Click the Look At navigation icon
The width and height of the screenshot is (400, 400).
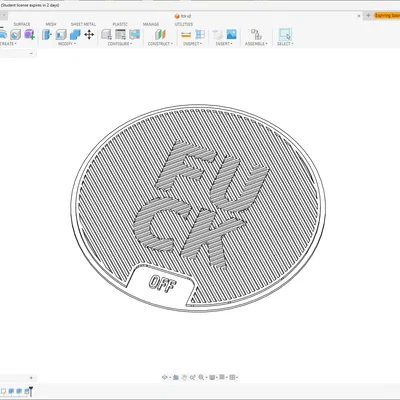pos(176,377)
